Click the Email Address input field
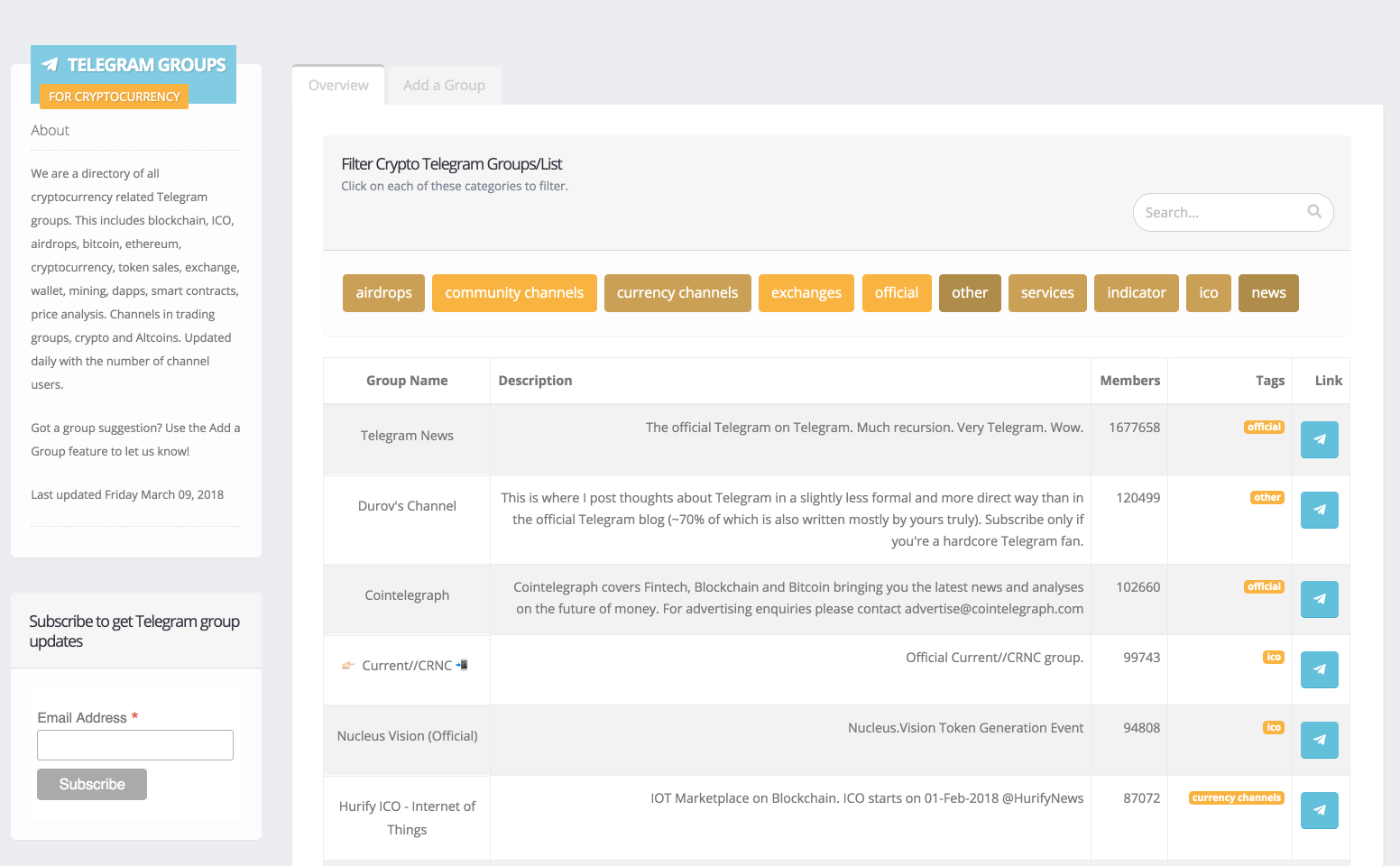 (x=135, y=745)
